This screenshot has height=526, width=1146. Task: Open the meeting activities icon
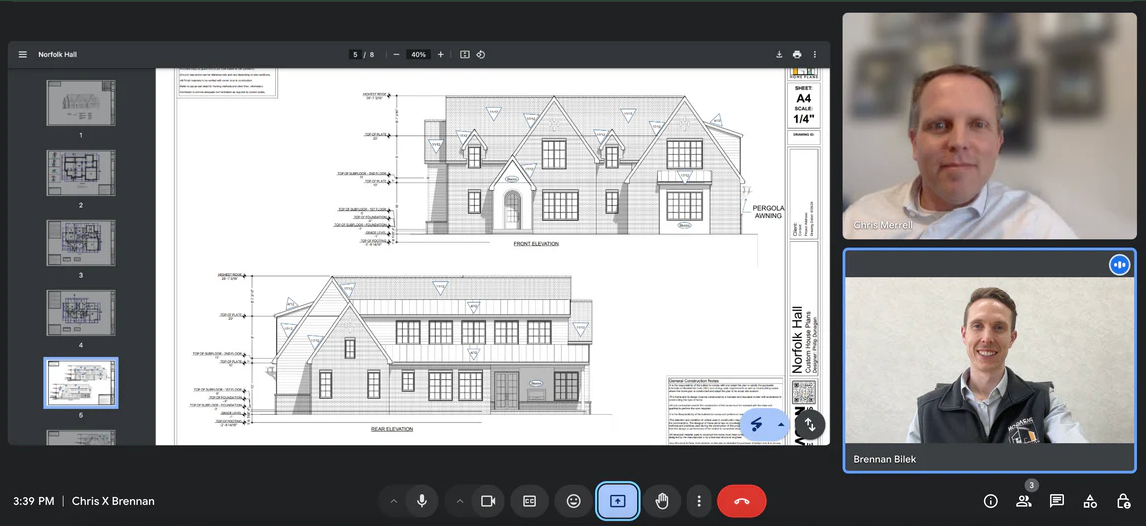[x=1090, y=501]
